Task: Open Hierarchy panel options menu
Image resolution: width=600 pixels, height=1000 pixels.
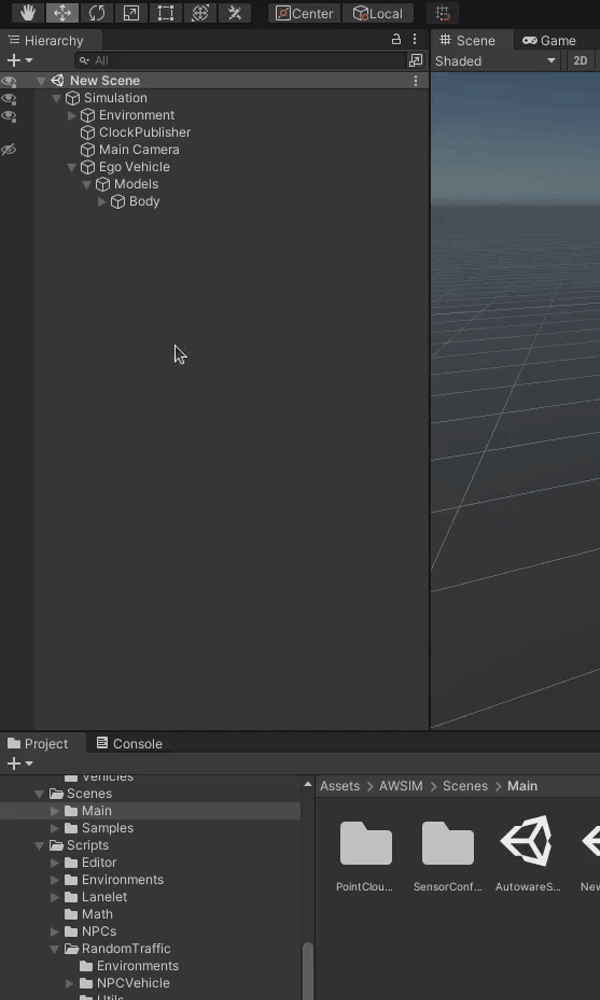Action: (x=415, y=39)
